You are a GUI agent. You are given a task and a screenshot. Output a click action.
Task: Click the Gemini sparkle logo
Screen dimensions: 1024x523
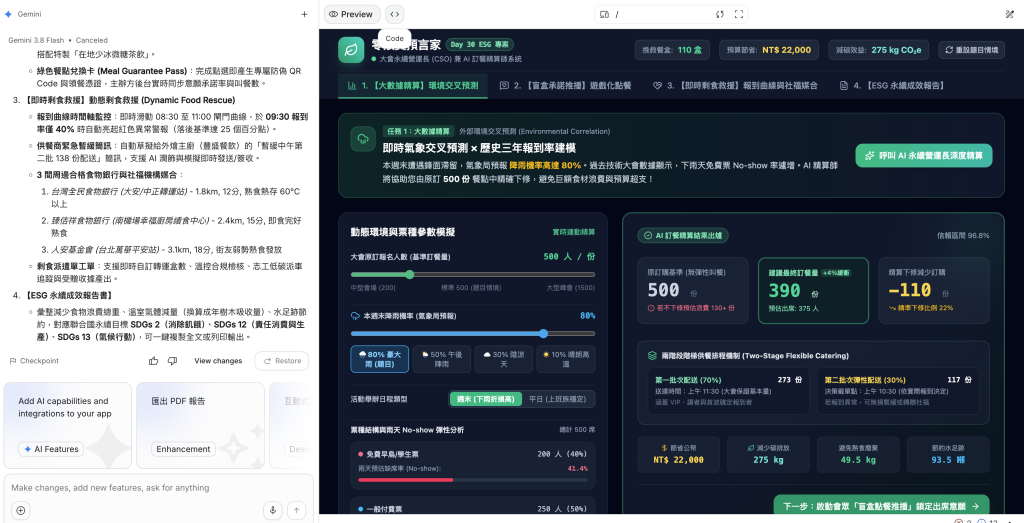click(x=8, y=14)
